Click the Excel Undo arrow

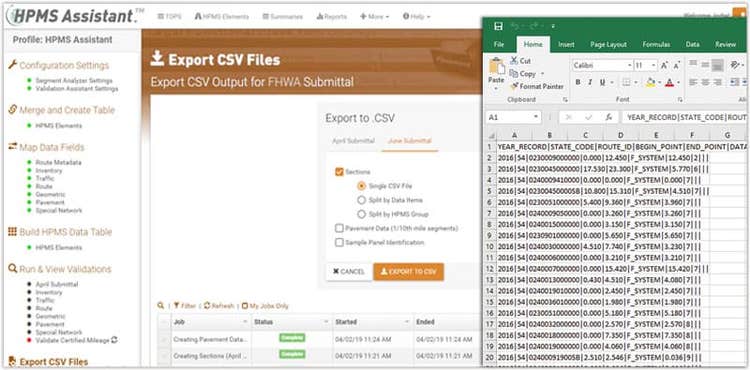coord(515,26)
